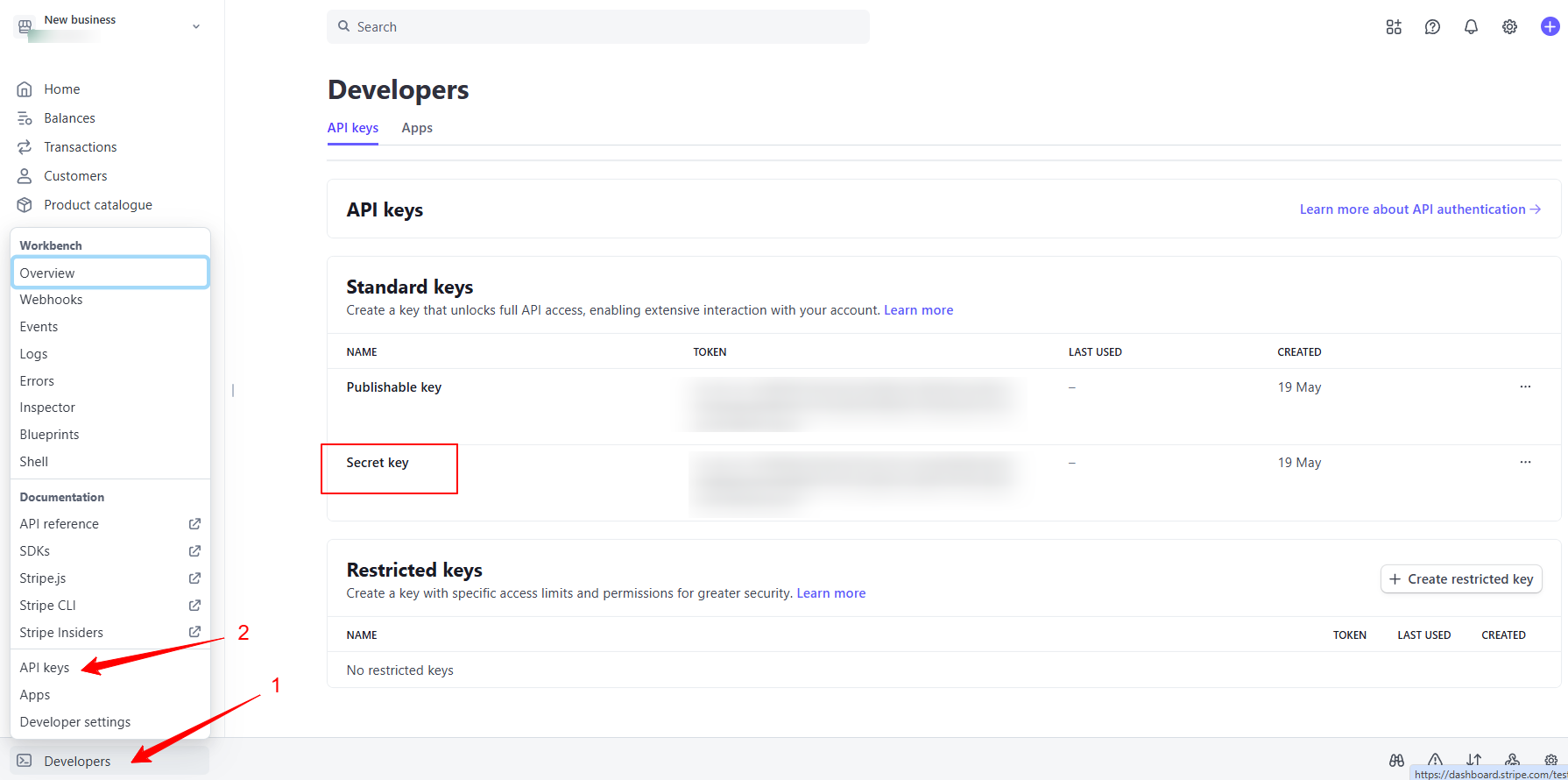Open the Secret key row overflow menu
This screenshot has height=780, width=1568.
1525,463
